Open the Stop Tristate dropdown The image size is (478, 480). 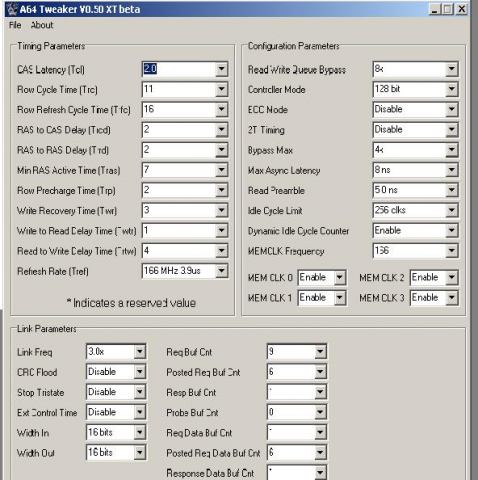click(x=139, y=392)
